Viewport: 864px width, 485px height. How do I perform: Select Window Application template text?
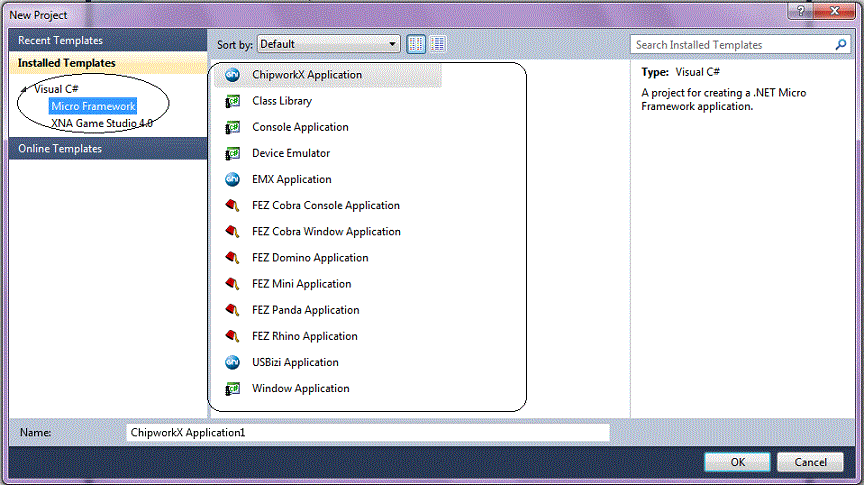coord(301,389)
